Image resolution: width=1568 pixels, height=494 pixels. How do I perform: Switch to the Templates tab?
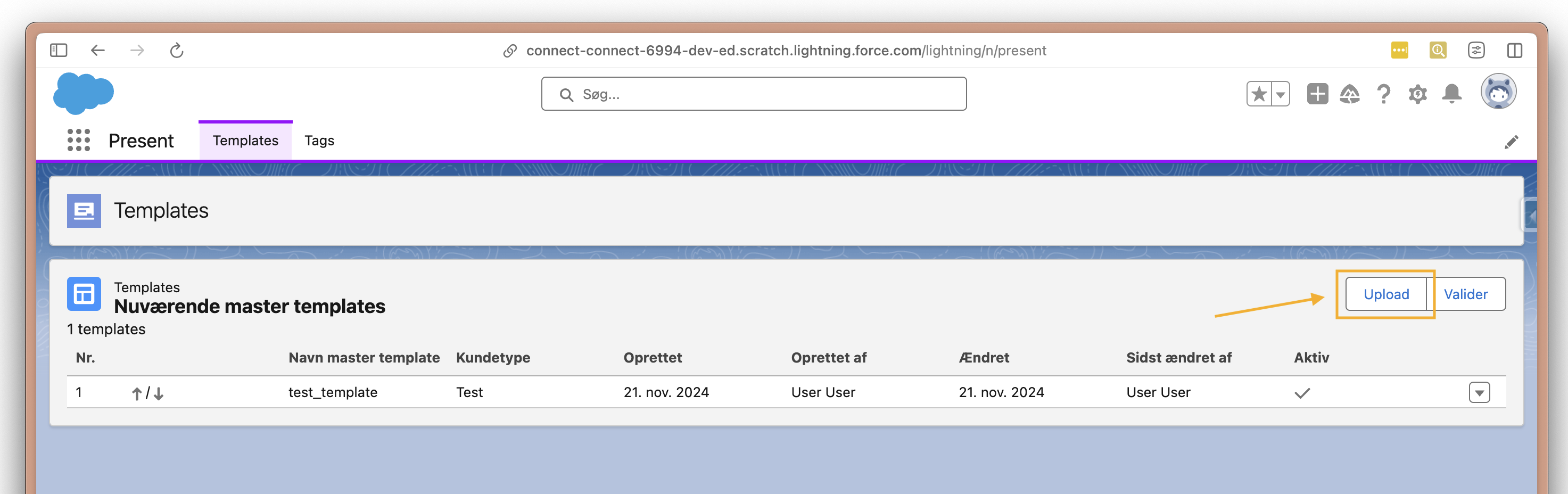[x=245, y=140]
